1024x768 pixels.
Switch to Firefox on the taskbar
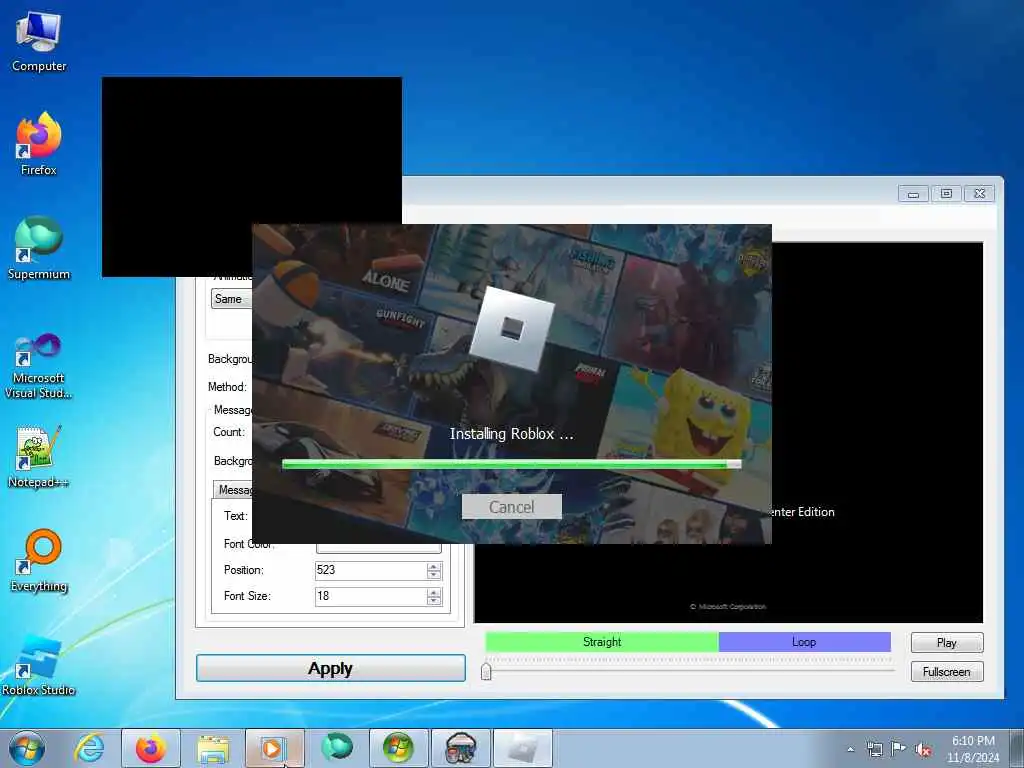151,748
